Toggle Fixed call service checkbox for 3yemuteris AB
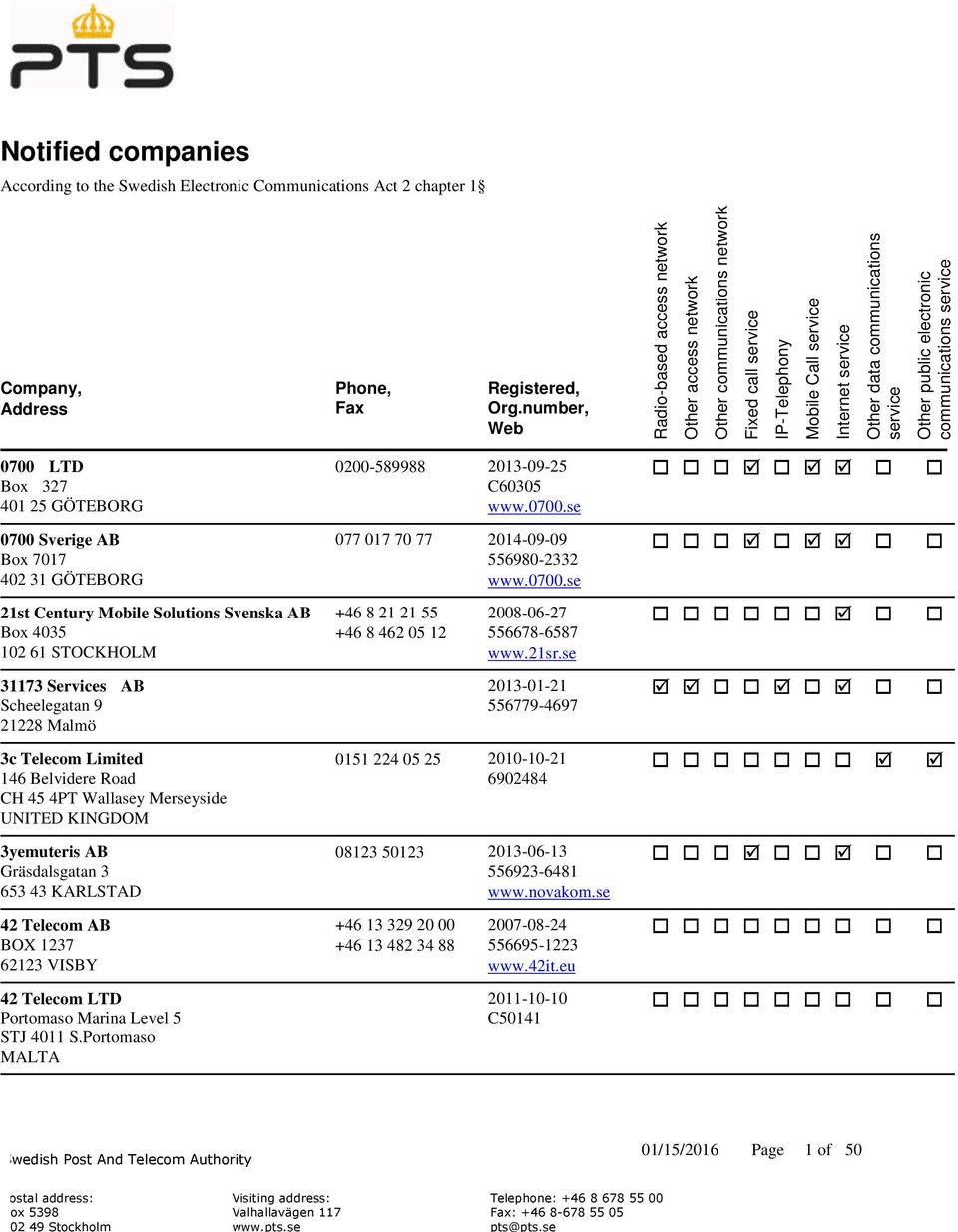Image resolution: width=958 pixels, height=1232 pixels. 752,853
